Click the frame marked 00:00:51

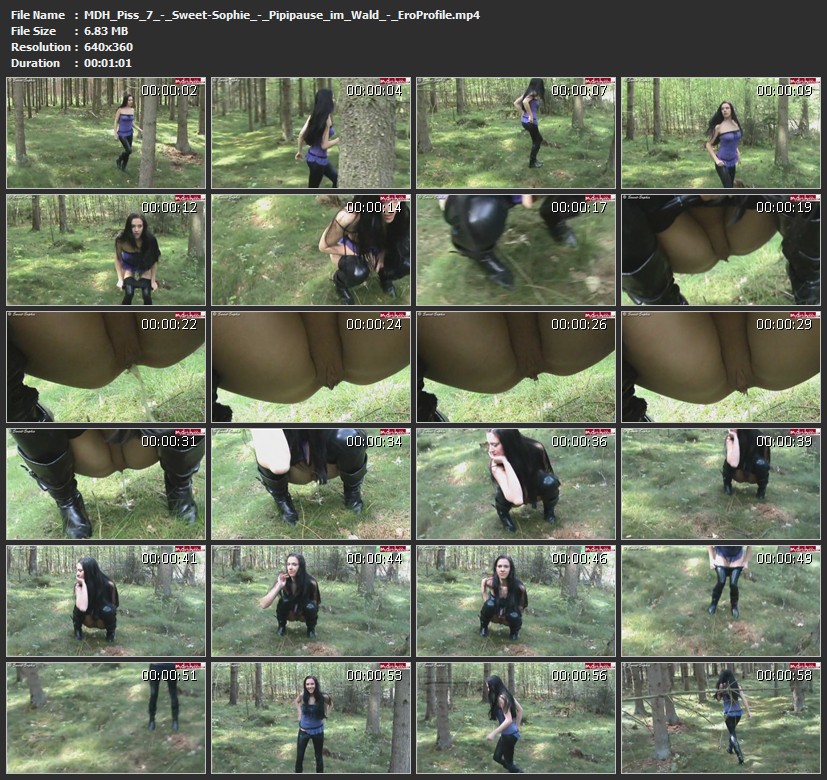coord(106,717)
